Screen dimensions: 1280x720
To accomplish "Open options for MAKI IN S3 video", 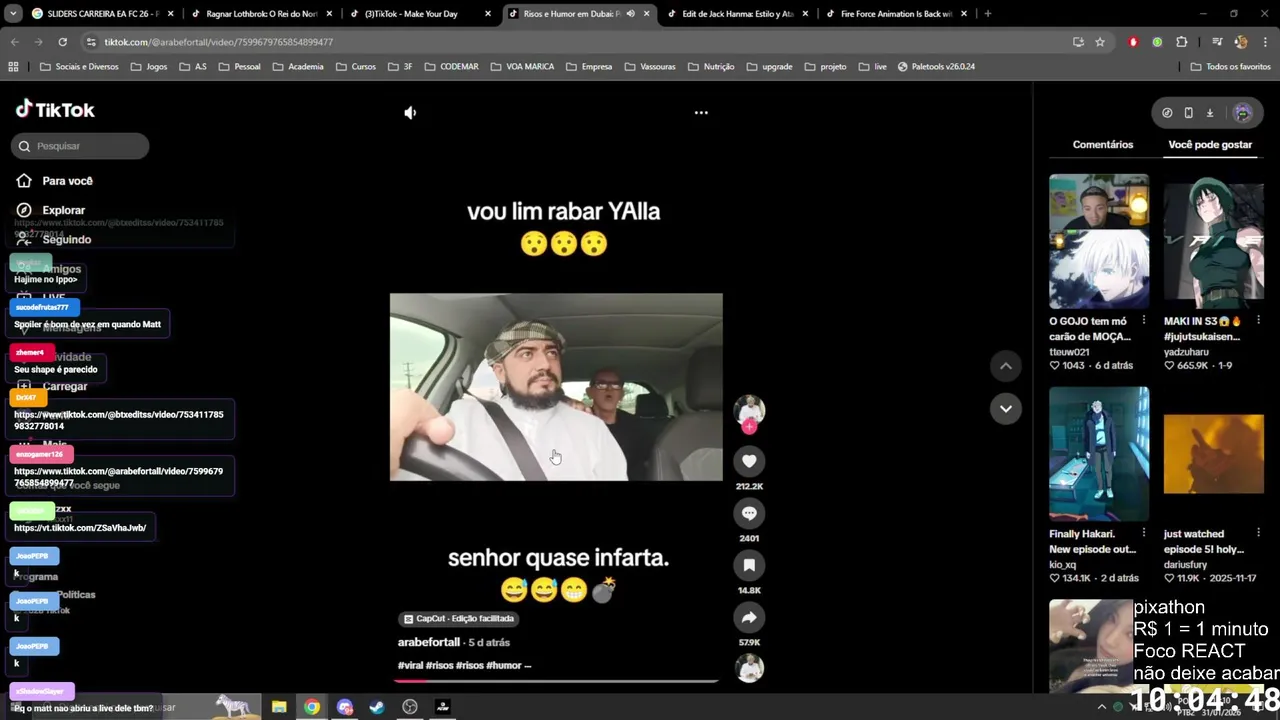I will tap(1258, 321).
